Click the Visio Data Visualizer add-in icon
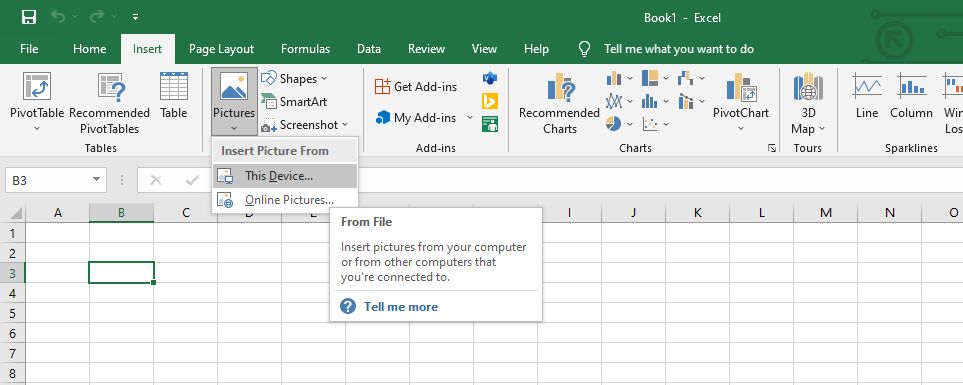This screenshot has width=963, height=385. pos(489,78)
